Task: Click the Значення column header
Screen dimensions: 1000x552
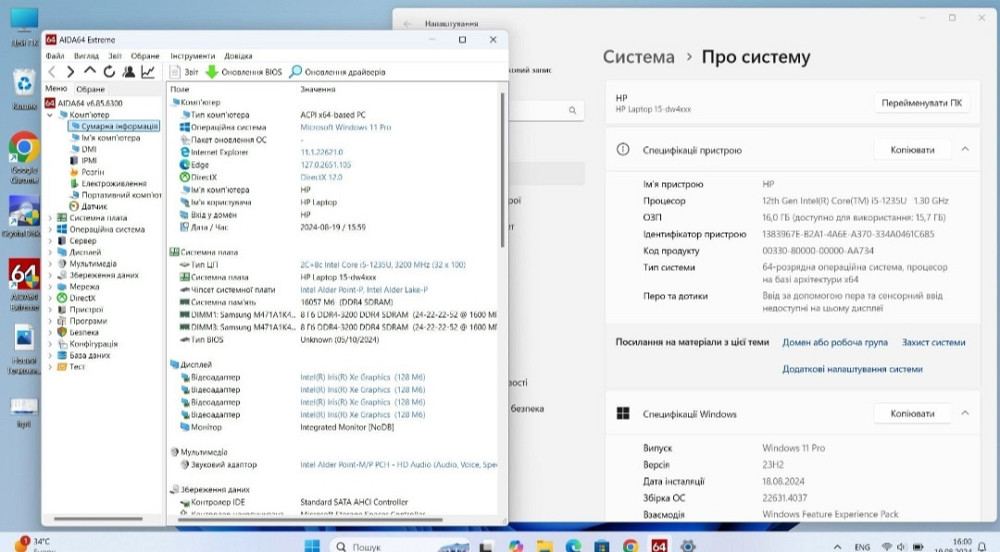Action: 318,89
